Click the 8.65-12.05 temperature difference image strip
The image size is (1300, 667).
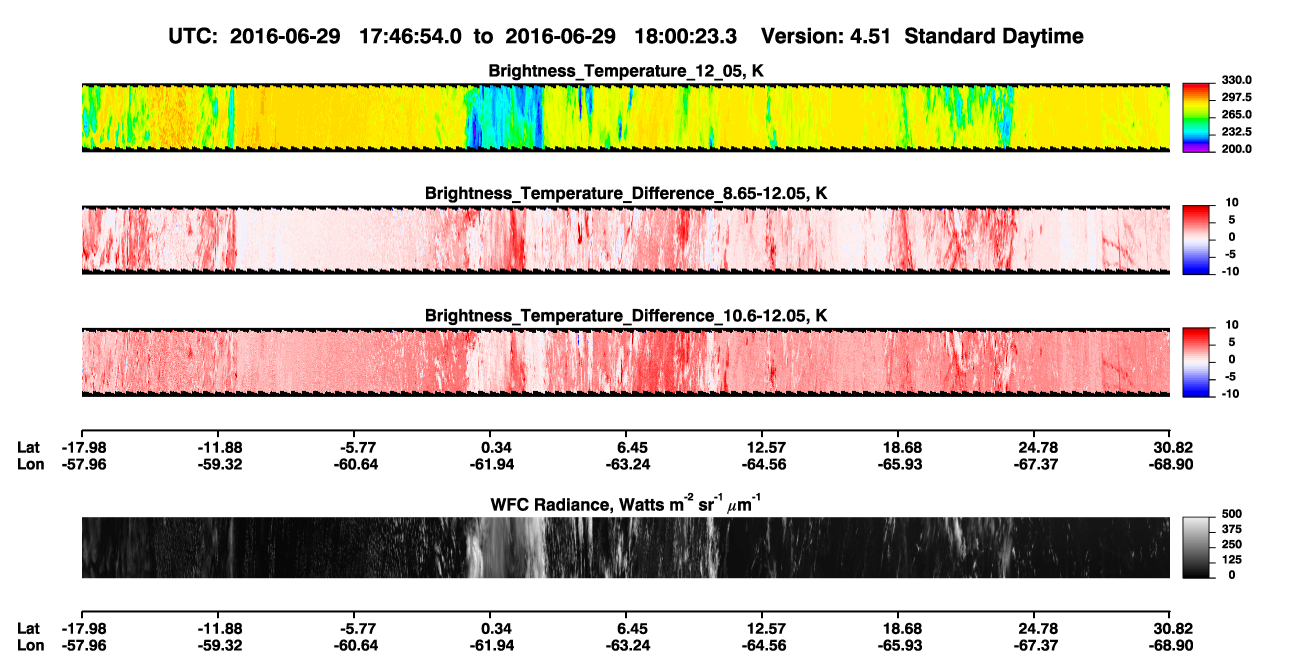point(626,239)
